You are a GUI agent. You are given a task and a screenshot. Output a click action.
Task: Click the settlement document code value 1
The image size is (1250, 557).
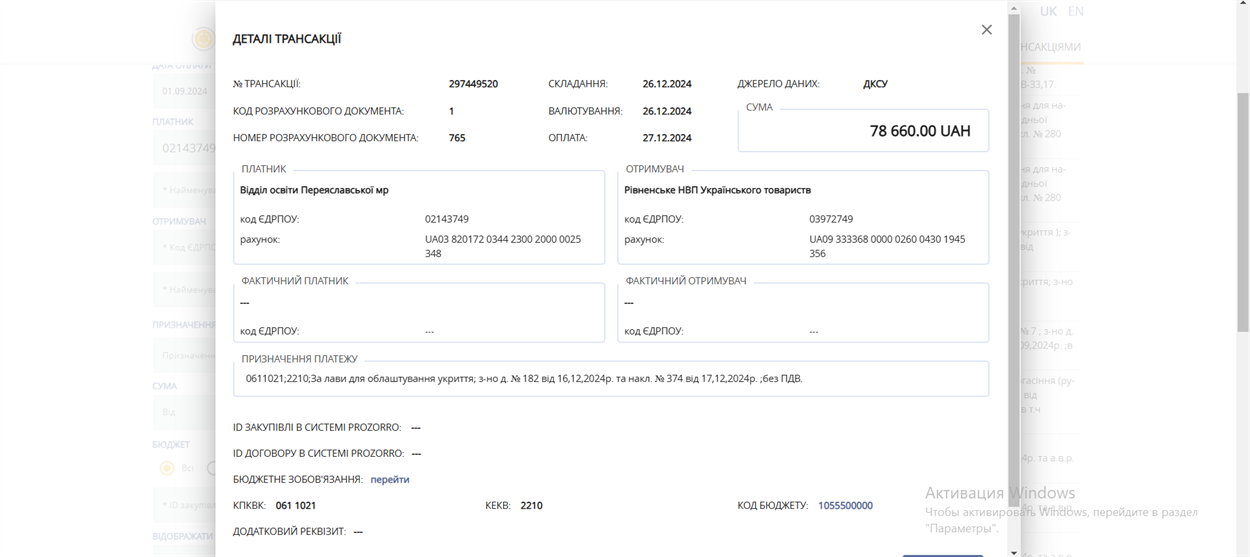451,111
